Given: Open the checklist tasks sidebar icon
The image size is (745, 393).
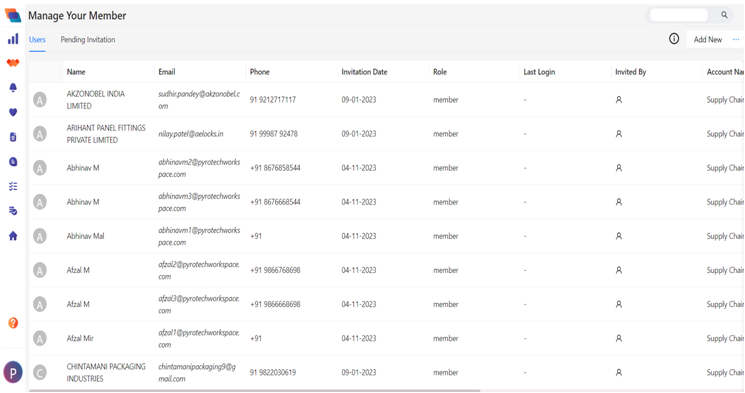Looking at the screenshot, I should pyautogui.click(x=13, y=186).
